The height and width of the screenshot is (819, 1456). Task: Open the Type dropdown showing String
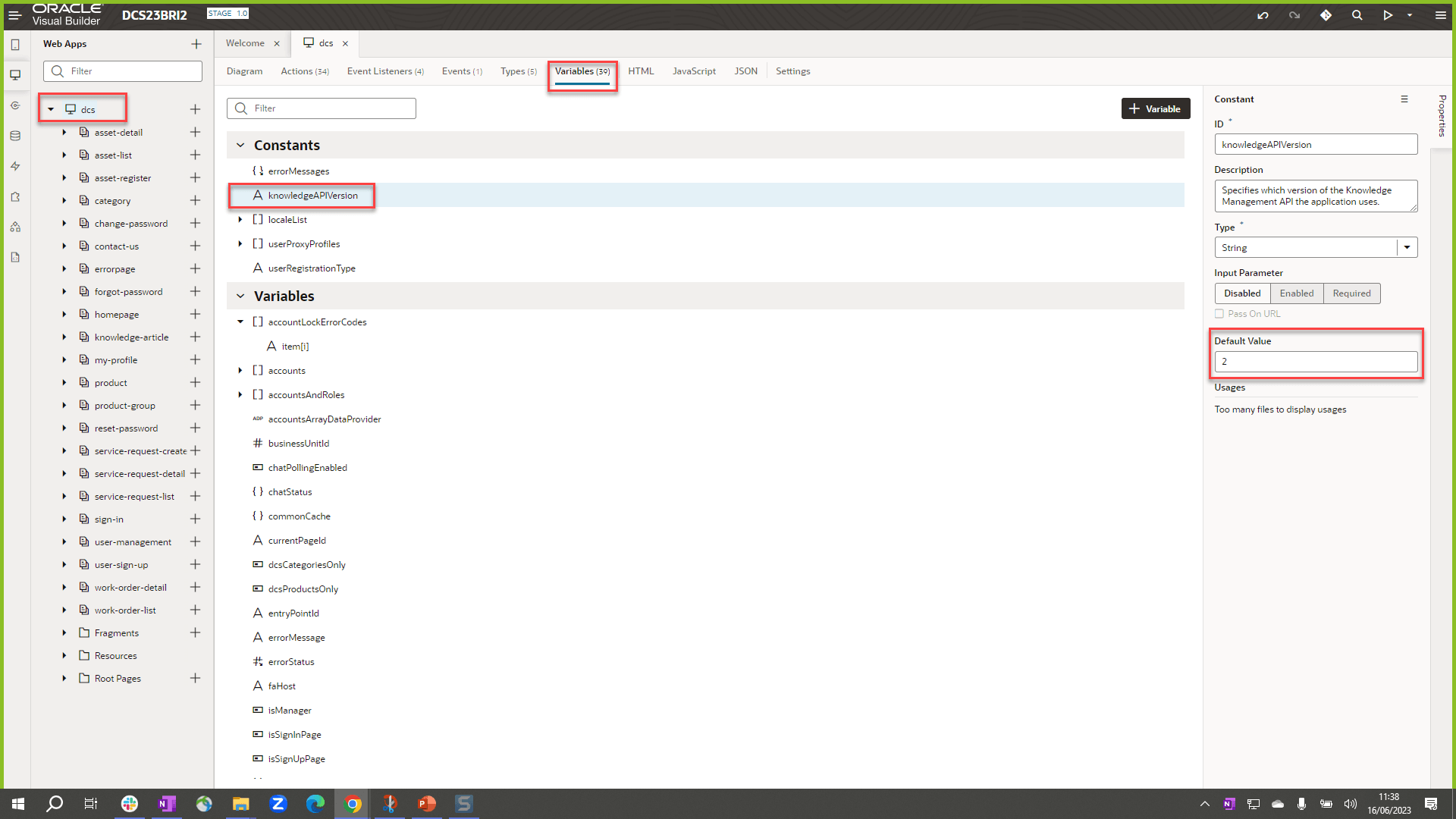click(1408, 247)
